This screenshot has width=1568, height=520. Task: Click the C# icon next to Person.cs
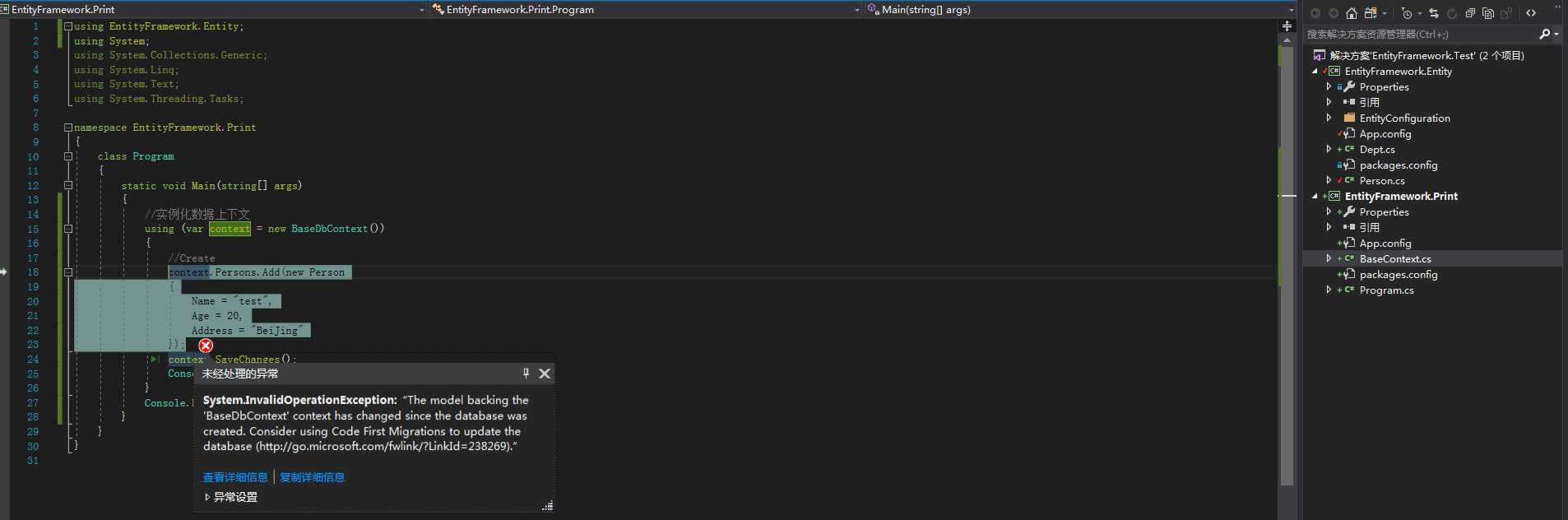pyautogui.click(x=1349, y=180)
